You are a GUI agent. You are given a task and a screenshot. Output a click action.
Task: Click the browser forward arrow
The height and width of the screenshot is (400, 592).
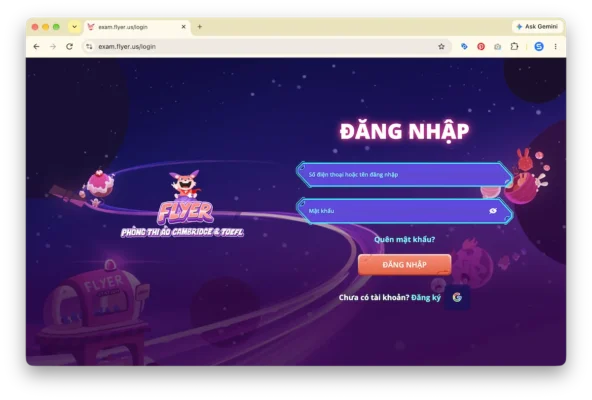pos(53,46)
